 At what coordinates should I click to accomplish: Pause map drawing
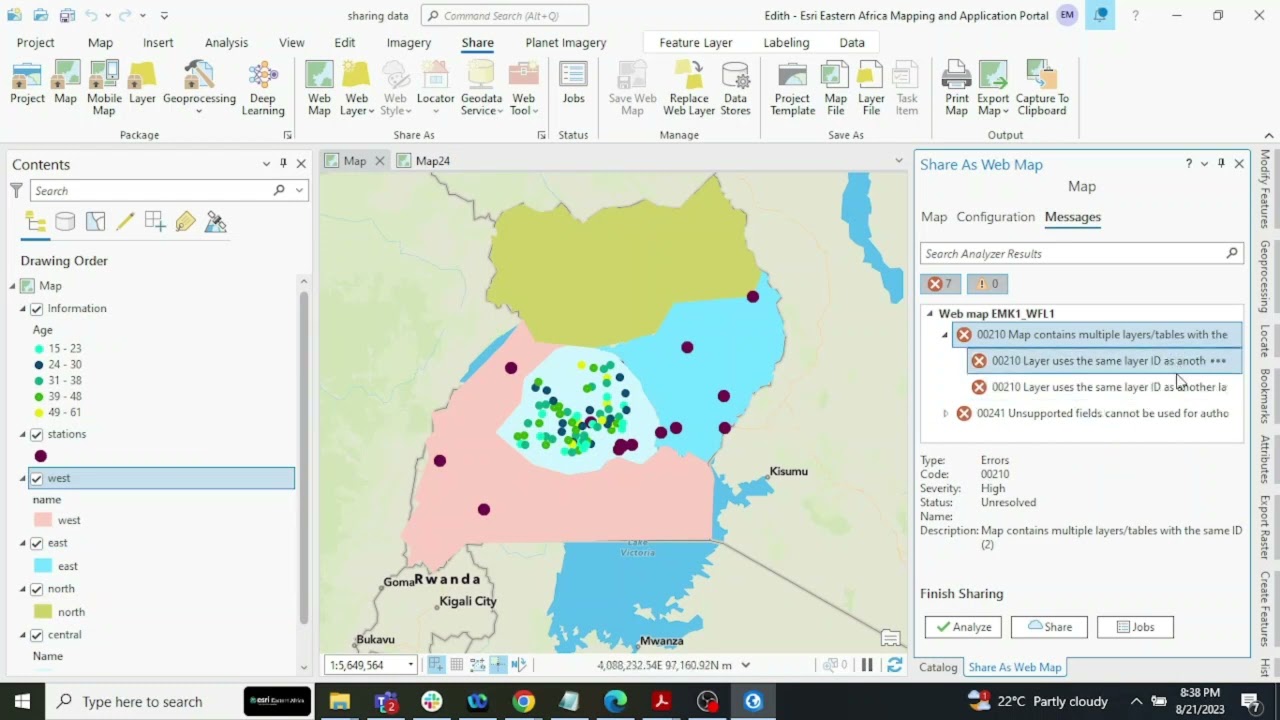pos(867,665)
